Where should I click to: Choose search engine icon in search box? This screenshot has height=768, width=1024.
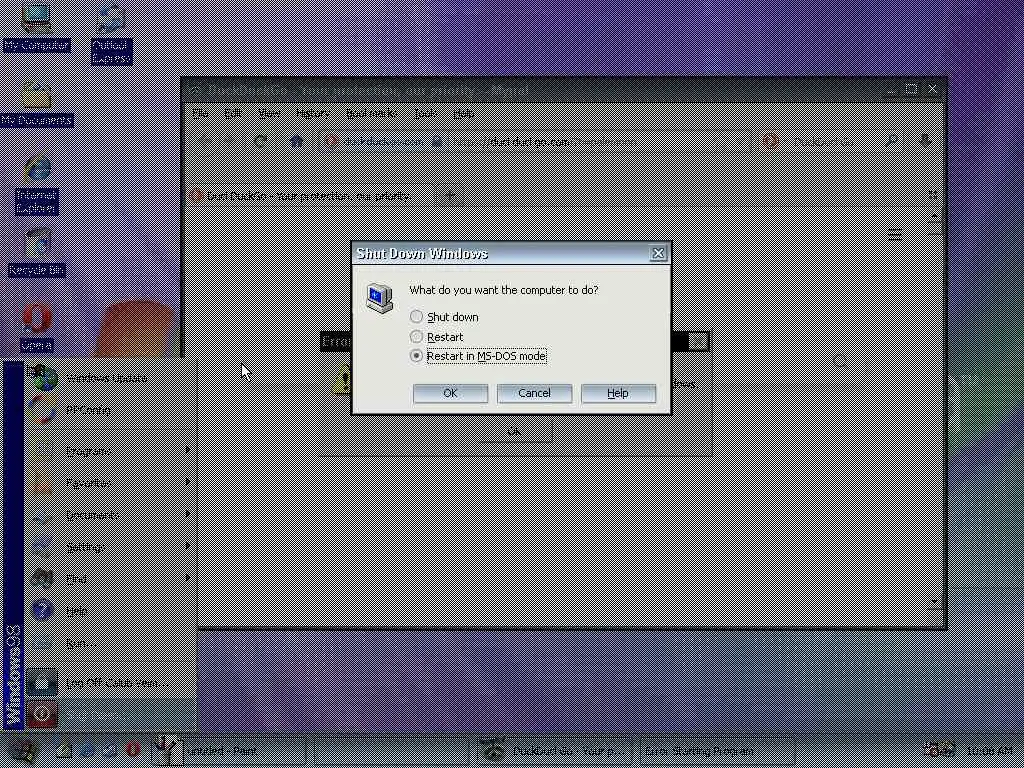(771, 141)
